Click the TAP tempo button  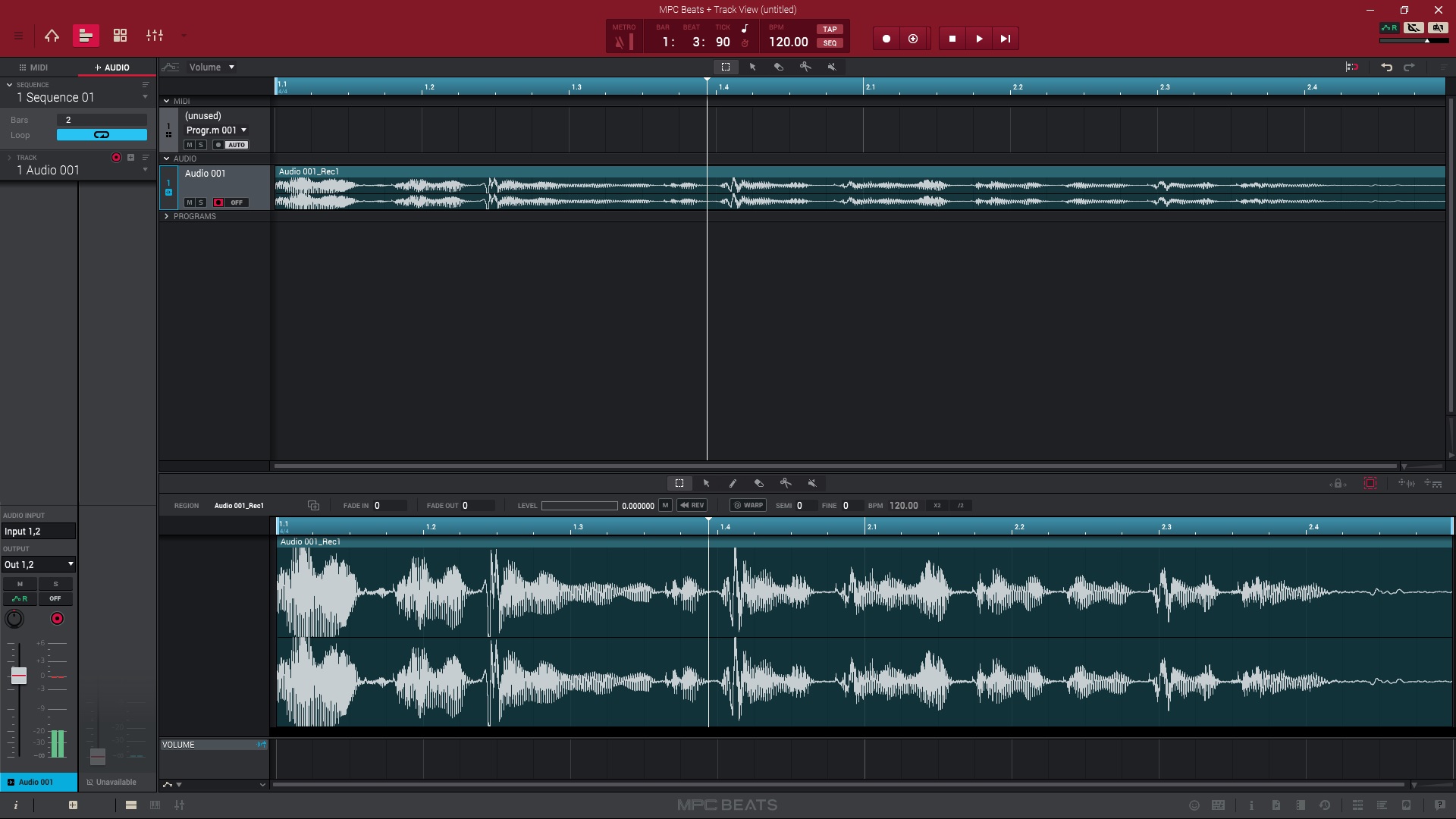(830, 29)
